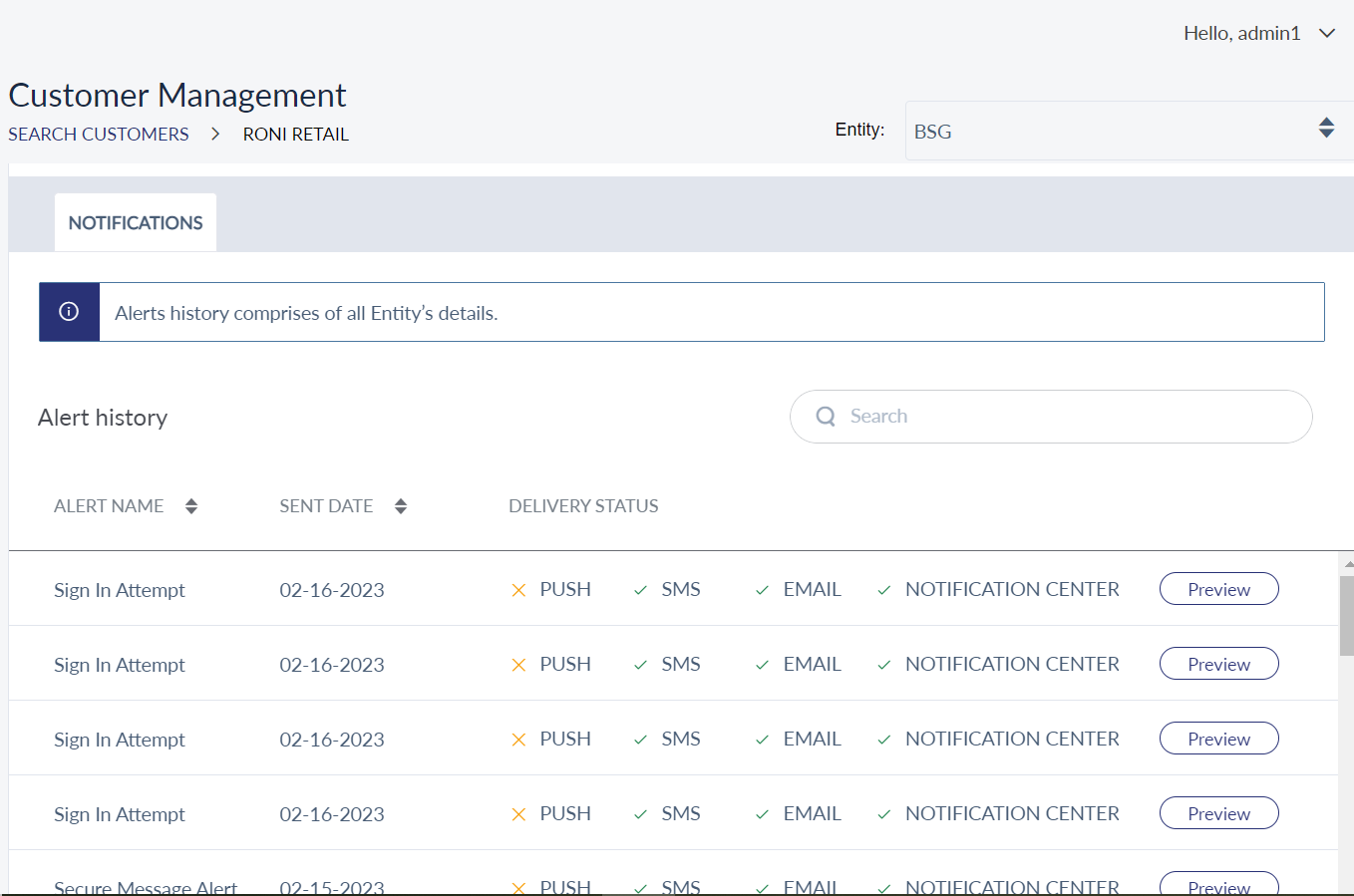Switch to the NOTIFICATIONS tab
Screen dimensions: 1354x896
tap(136, 222)
